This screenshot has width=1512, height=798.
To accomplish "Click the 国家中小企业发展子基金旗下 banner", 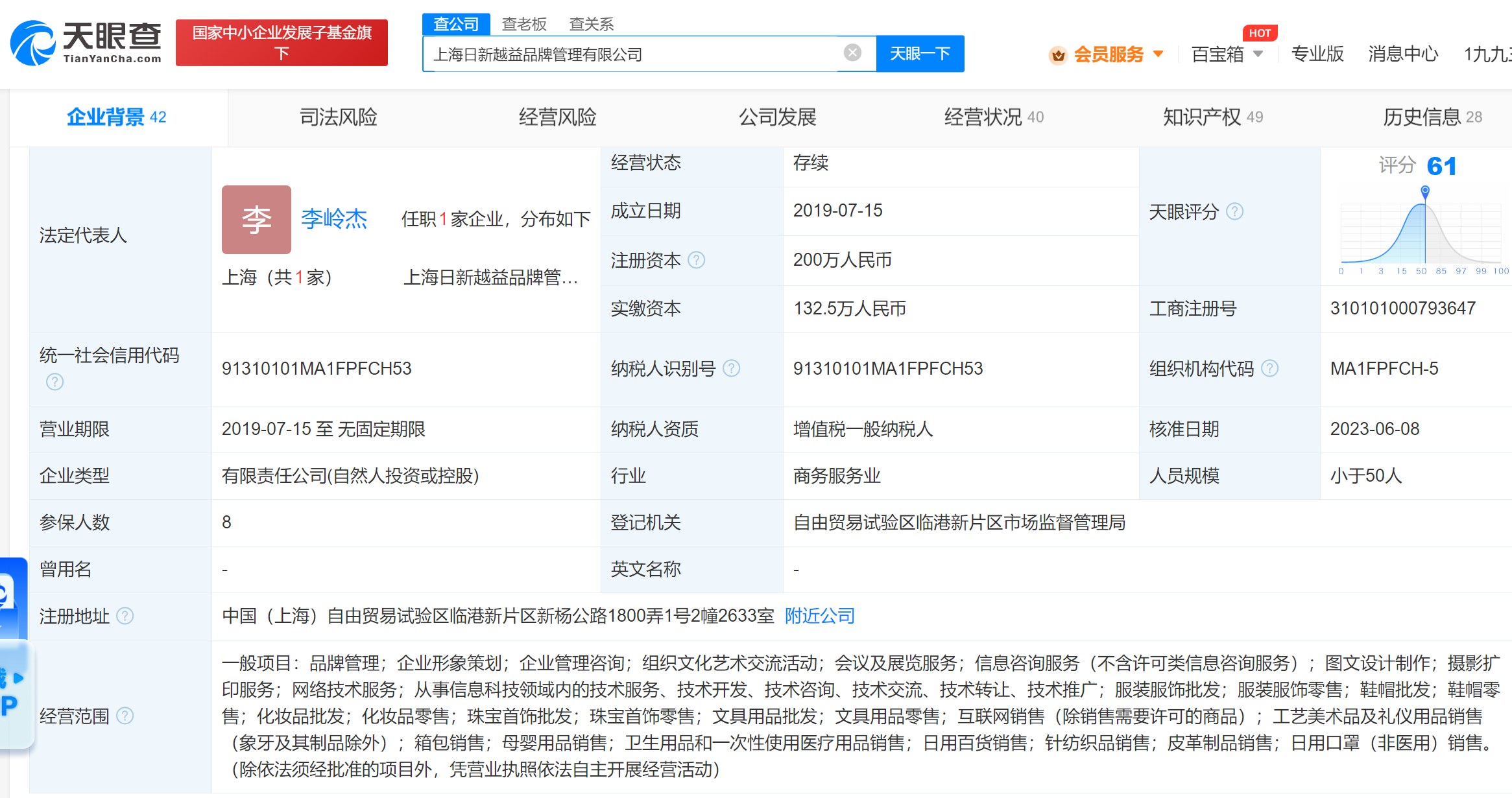I will coord(282,43).
